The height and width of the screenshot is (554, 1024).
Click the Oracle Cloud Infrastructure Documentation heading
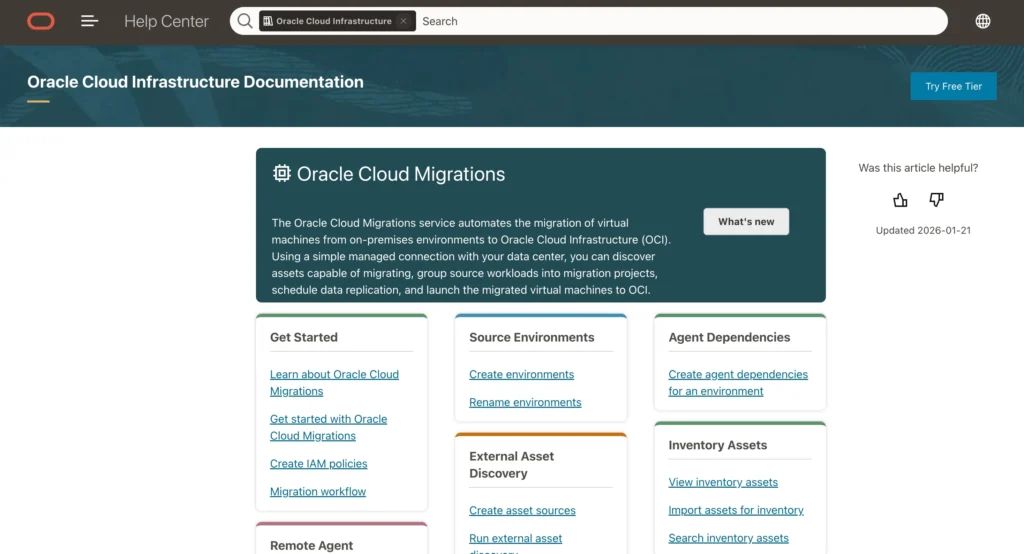(195, 82)
